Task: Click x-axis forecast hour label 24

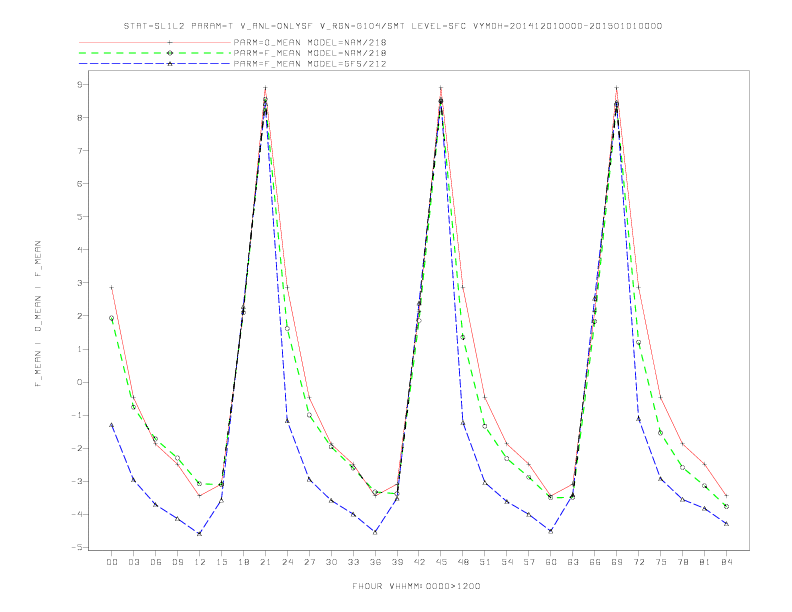Action: [287, 562]
